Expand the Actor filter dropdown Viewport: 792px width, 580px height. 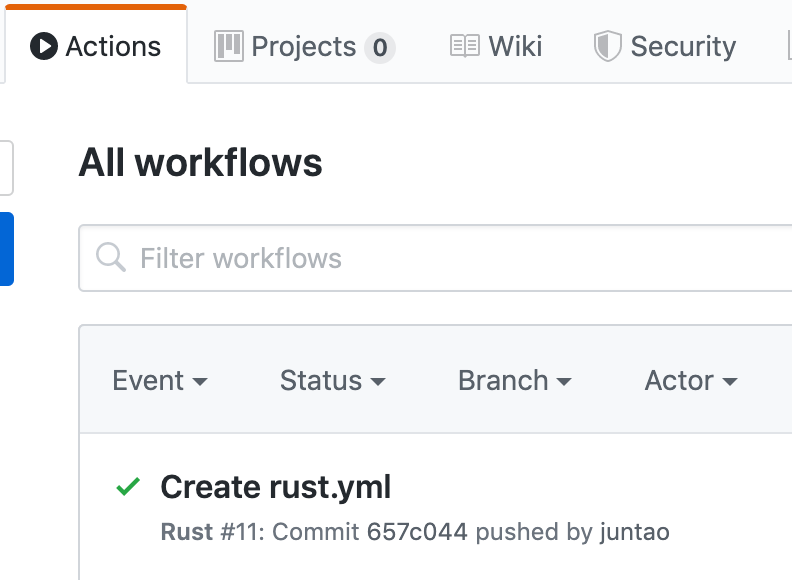click(x=691, y=380)
